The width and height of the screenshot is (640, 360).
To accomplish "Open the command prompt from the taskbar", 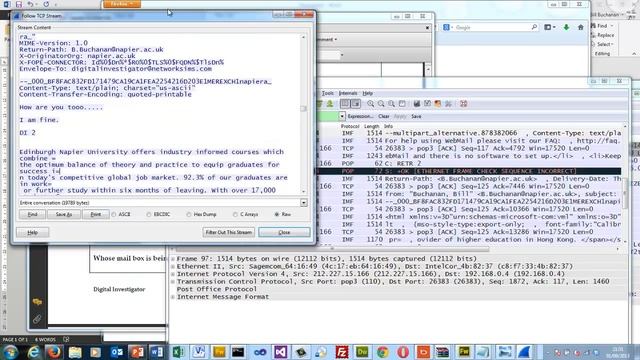I will click(238, 352).
